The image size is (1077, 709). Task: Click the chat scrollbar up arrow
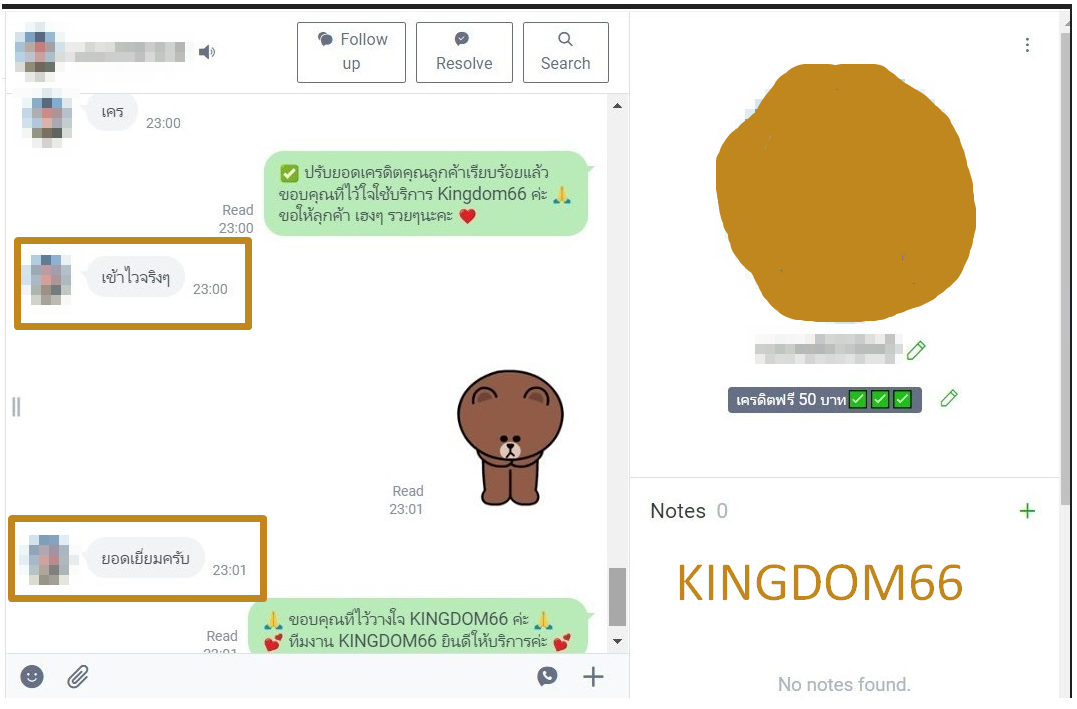pos(617,106)
